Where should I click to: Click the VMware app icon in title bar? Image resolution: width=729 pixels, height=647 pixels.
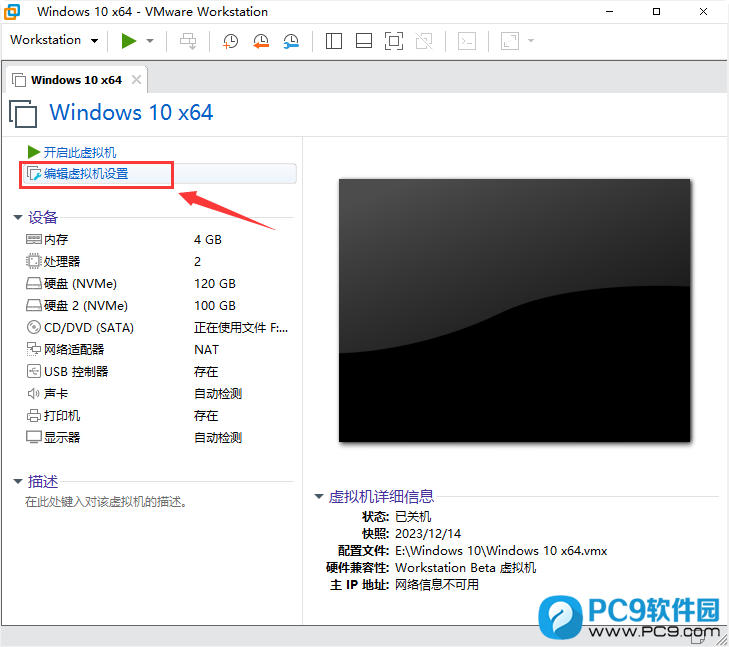[12, 12]
